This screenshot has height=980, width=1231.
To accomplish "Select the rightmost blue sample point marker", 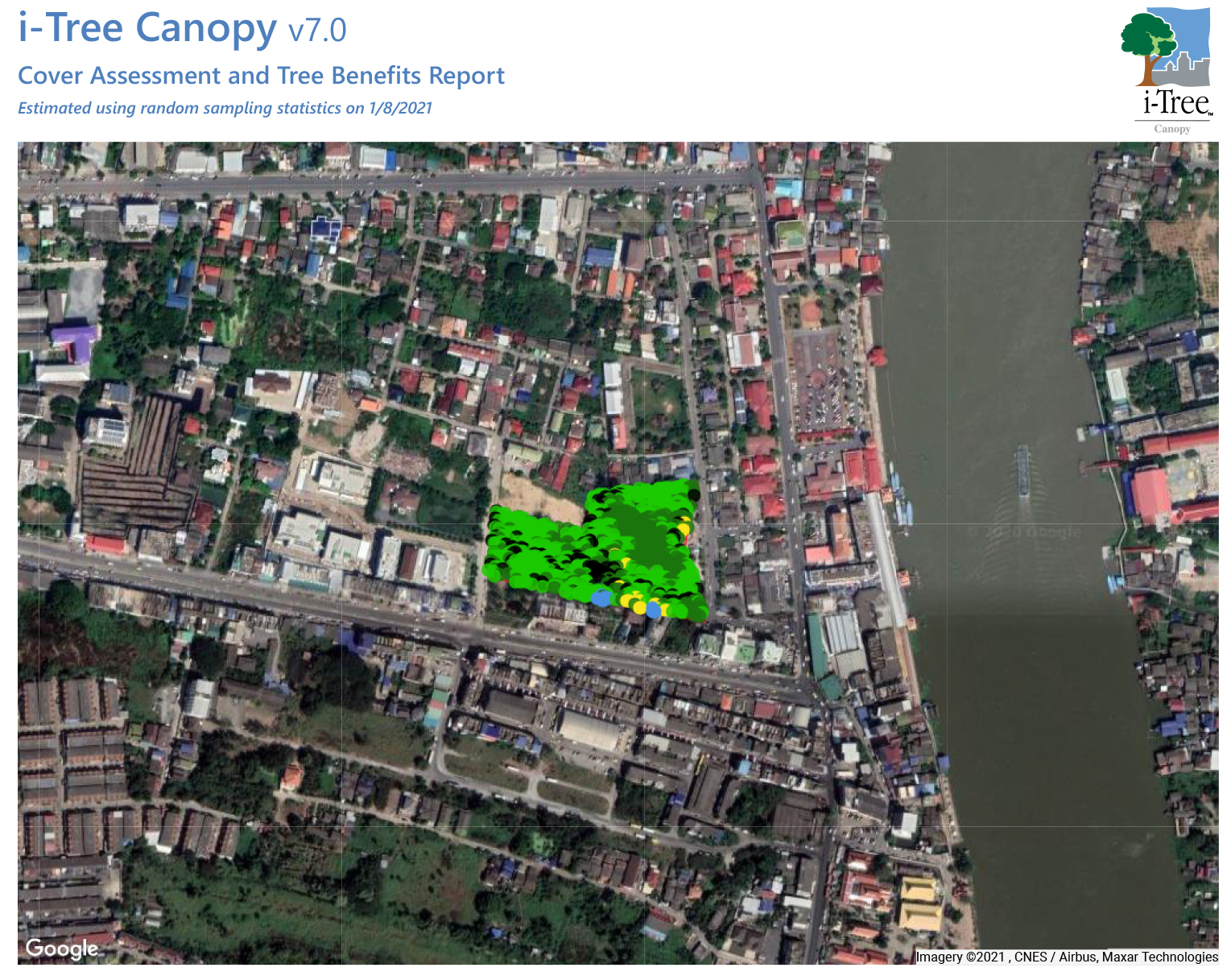I will coord(654,610).
